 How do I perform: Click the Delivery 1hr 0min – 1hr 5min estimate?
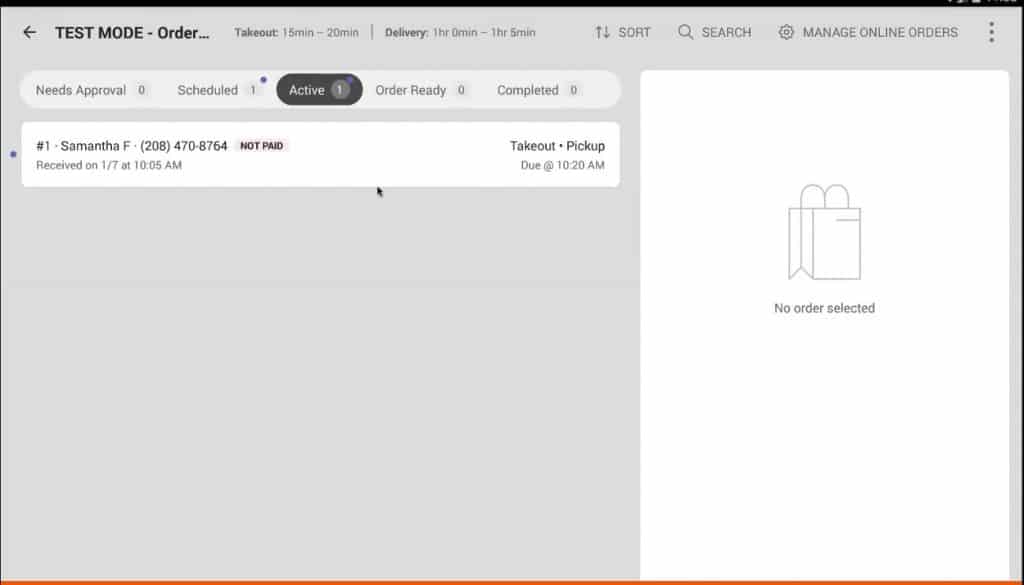pyautogui.click(x=460, y=32)
